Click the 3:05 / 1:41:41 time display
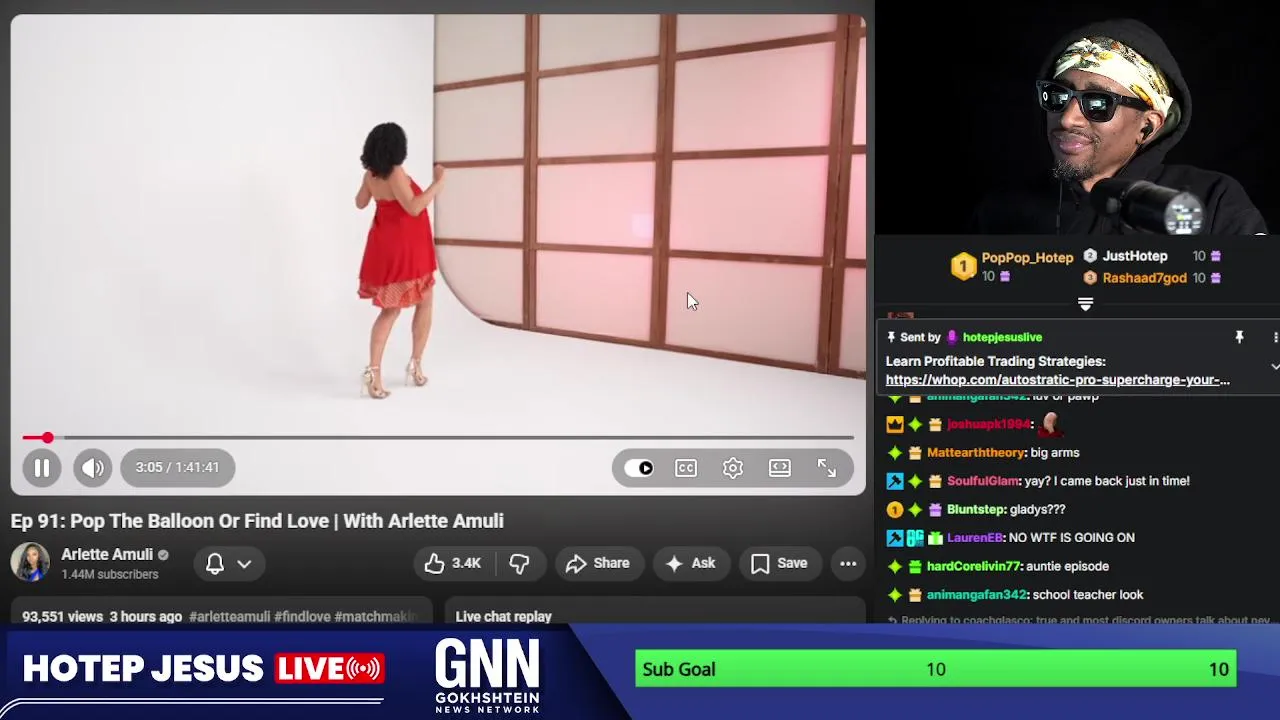This screenshot has width=1280, height=720. (178, 467)
